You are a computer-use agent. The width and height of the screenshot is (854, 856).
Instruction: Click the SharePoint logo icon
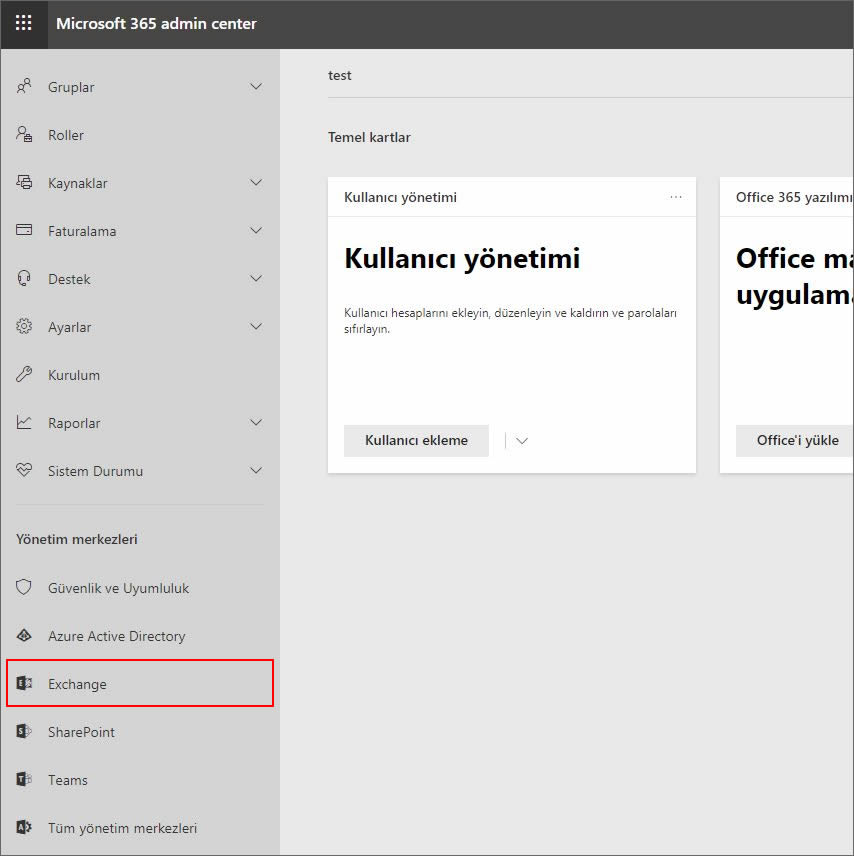24,731
